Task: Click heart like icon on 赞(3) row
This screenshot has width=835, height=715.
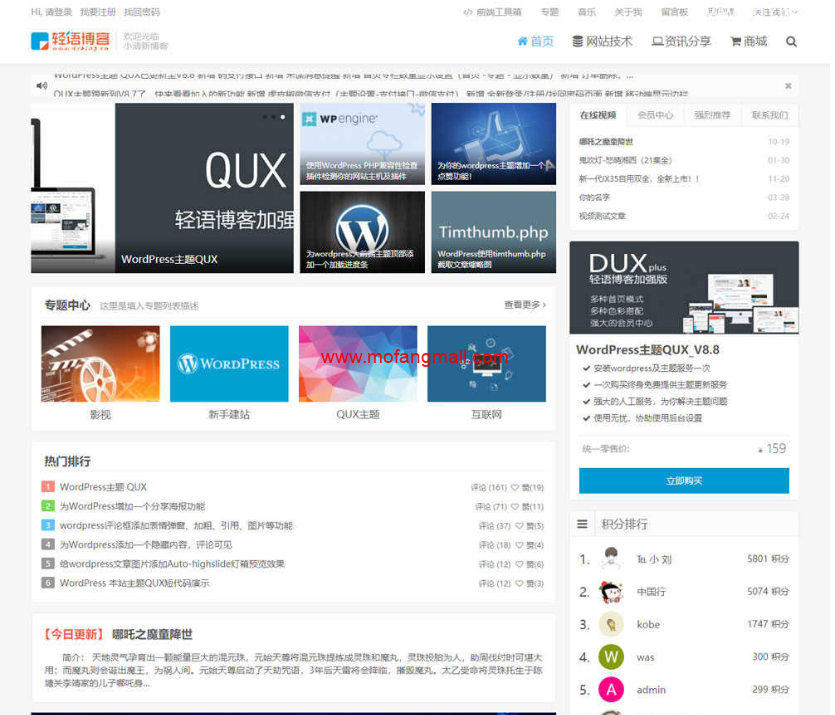Action: (x=519, y=583)
